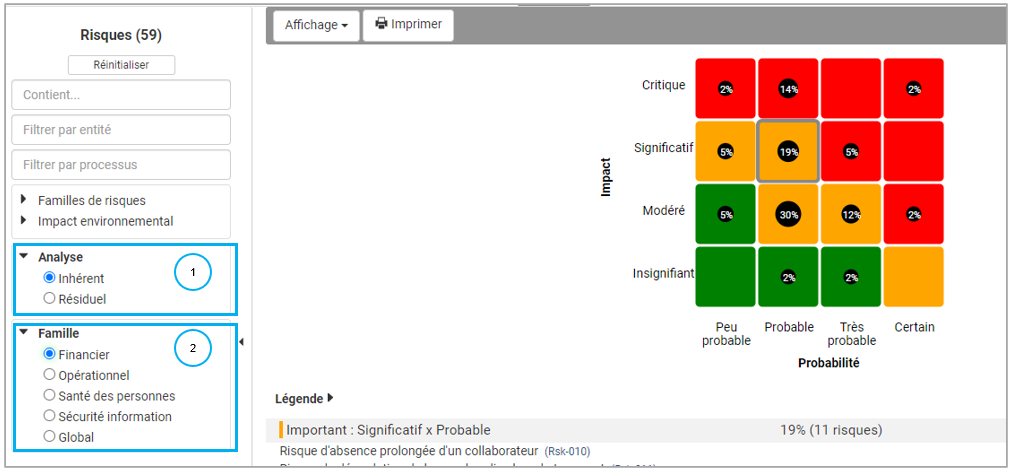
Task: Click the 30% bubble in the Modéré row
Action: click(788, 214)
